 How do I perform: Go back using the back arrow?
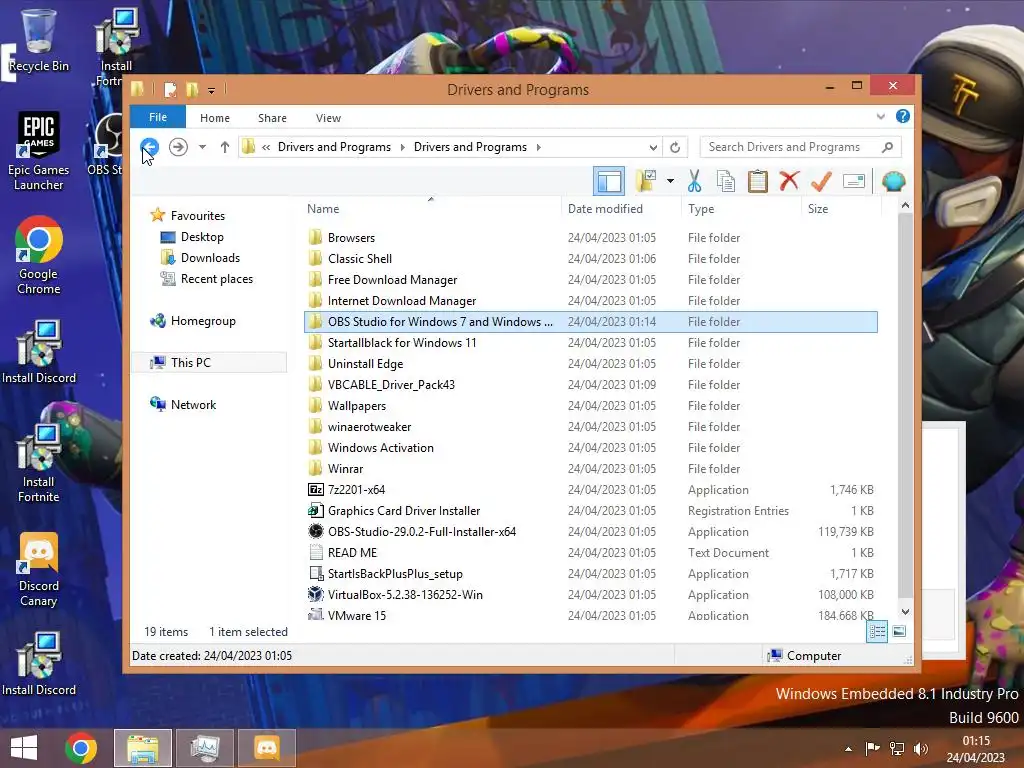coord(150,147)
